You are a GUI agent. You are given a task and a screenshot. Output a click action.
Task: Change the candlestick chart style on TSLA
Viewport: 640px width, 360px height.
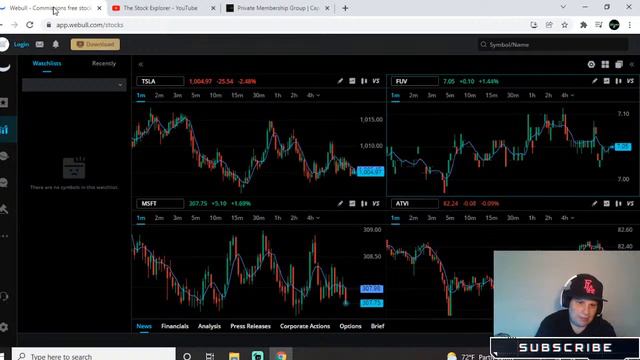(364, 81)
